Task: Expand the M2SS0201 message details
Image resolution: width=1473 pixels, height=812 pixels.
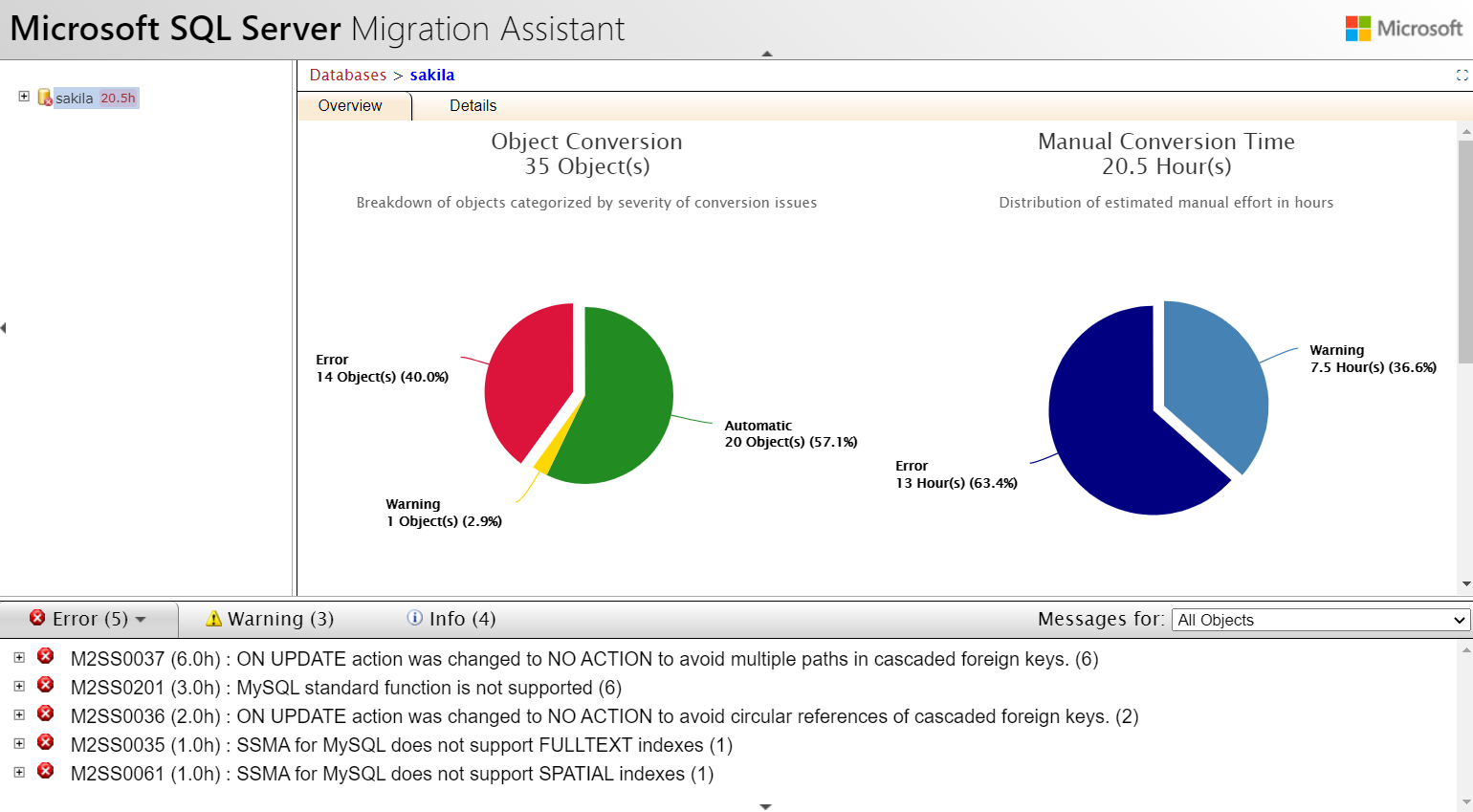Action: [x=21, y=687]
